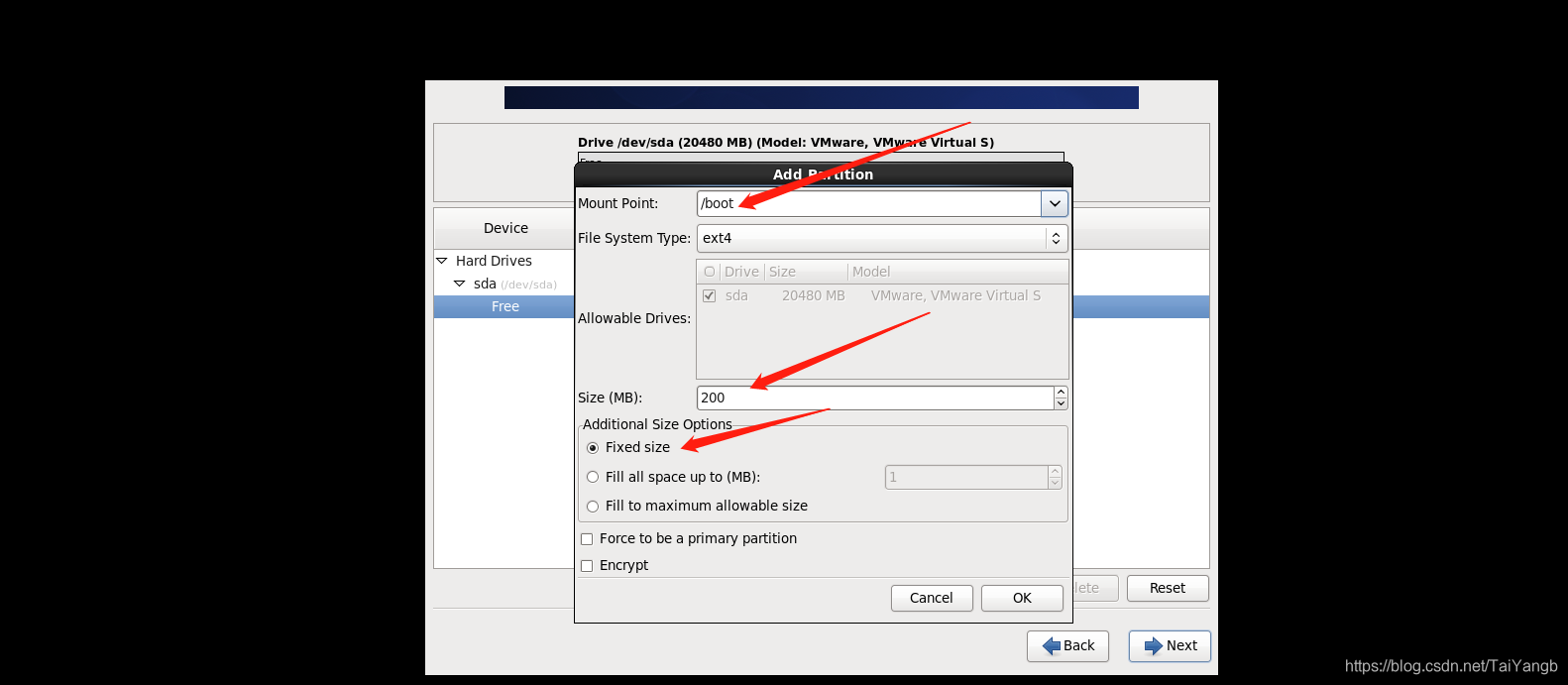Click the Drive column header
This screenshot has width=1568, height=685.
point(741,272)
